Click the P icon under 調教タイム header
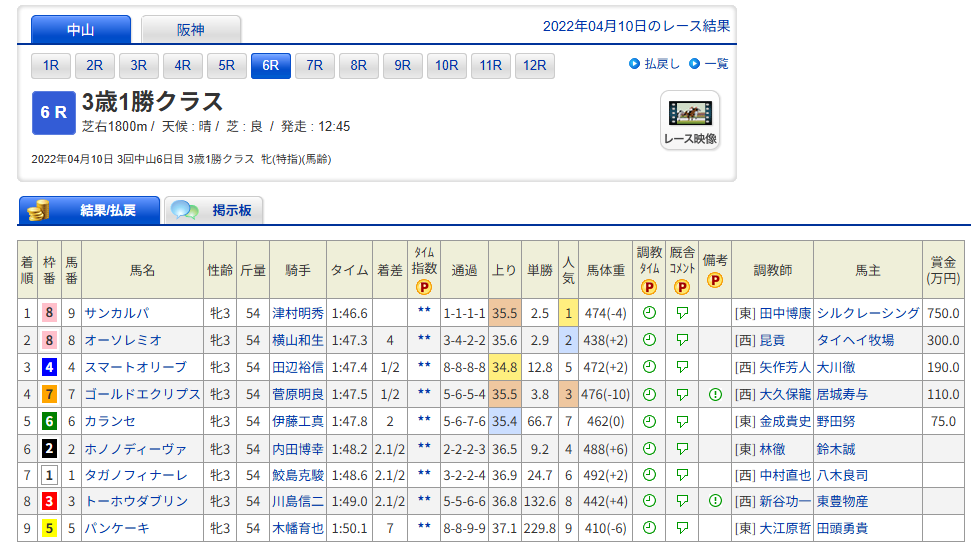 (x=649, y=287)
